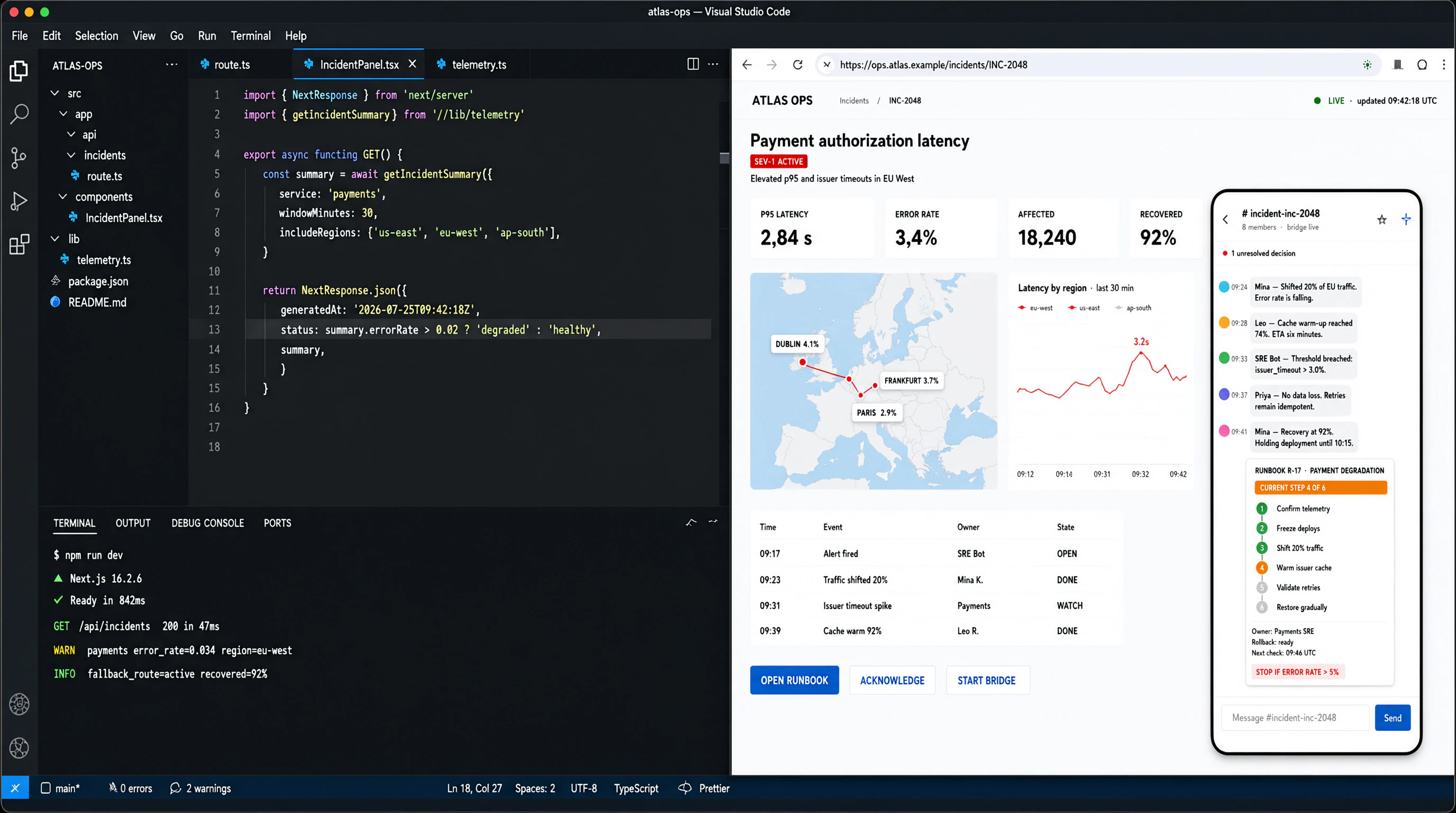
Task: Go forward in the browser preview
Action: pos(771,65)
